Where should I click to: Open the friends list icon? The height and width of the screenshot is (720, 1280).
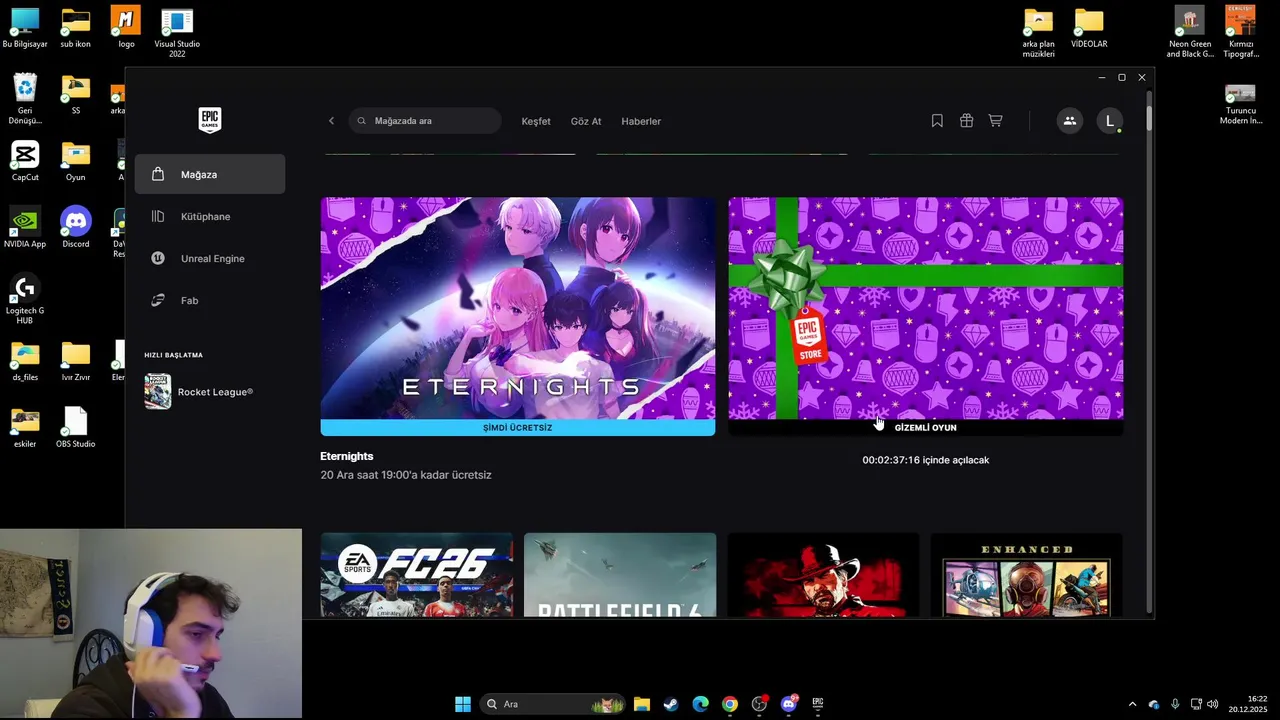(1069, 121)
